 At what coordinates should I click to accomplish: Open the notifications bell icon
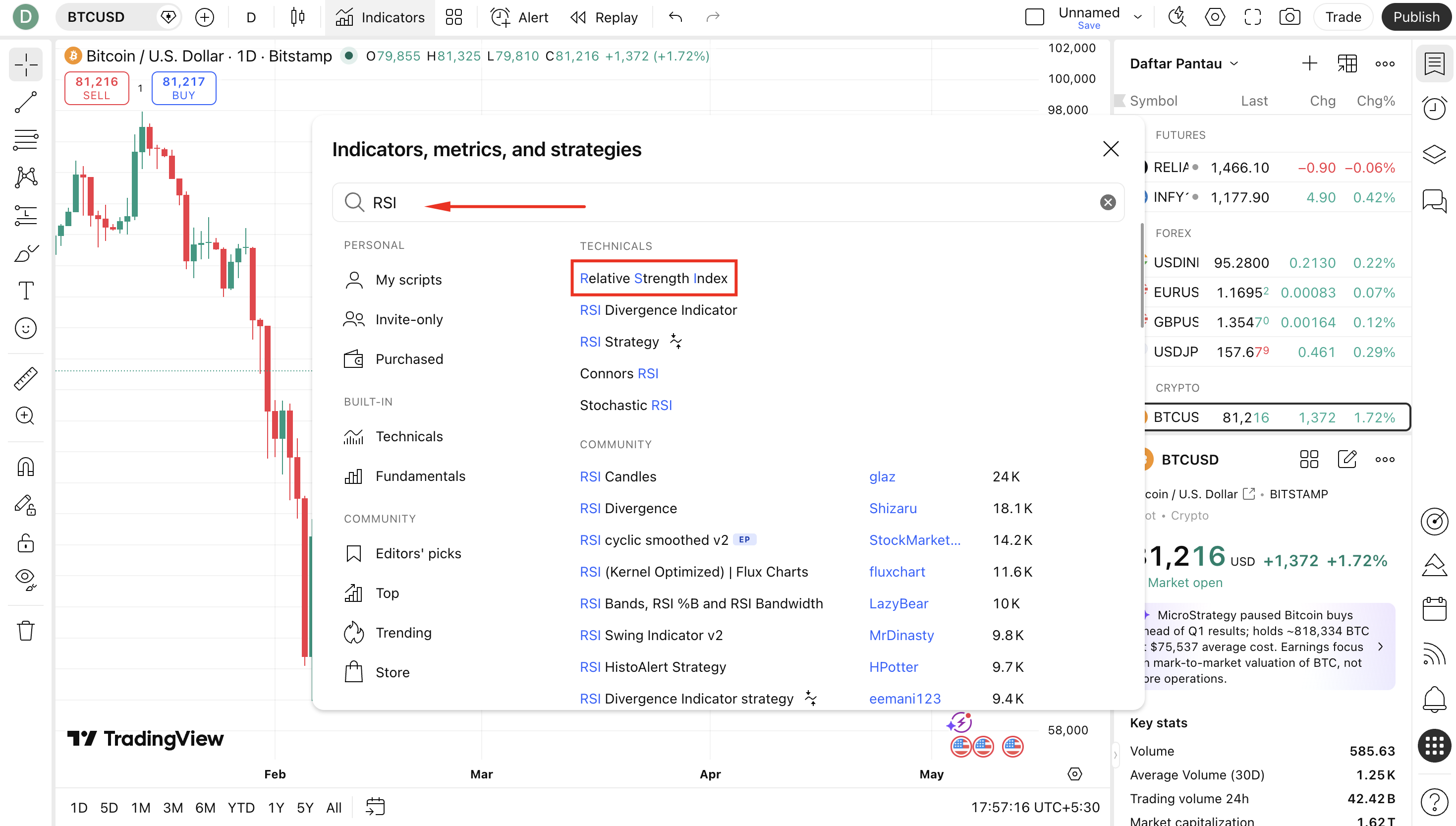(x=1435, y=699)
